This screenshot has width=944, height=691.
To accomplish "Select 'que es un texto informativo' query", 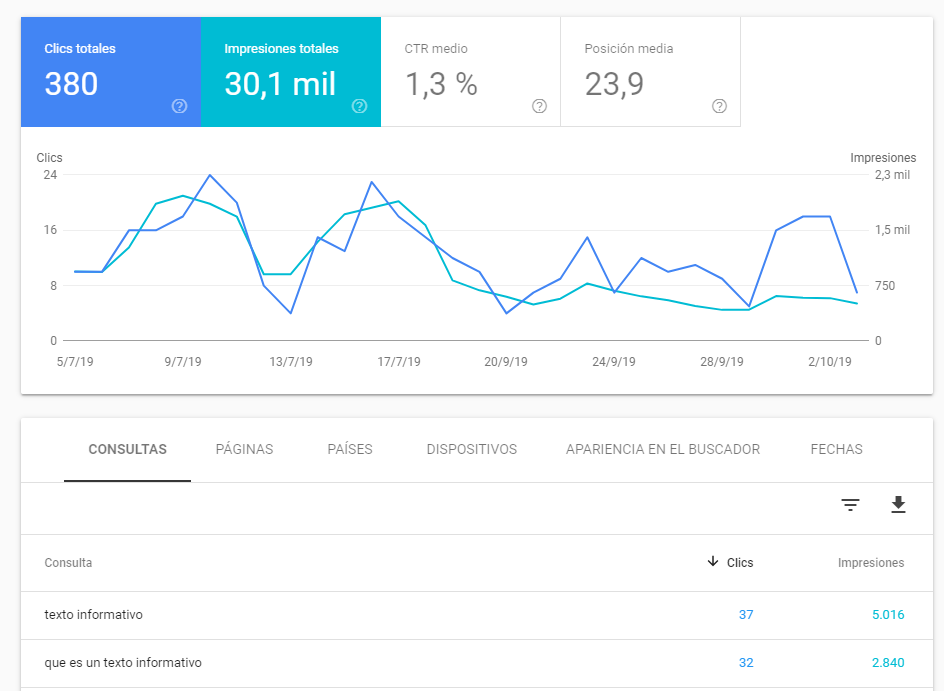I will (123, 663).
